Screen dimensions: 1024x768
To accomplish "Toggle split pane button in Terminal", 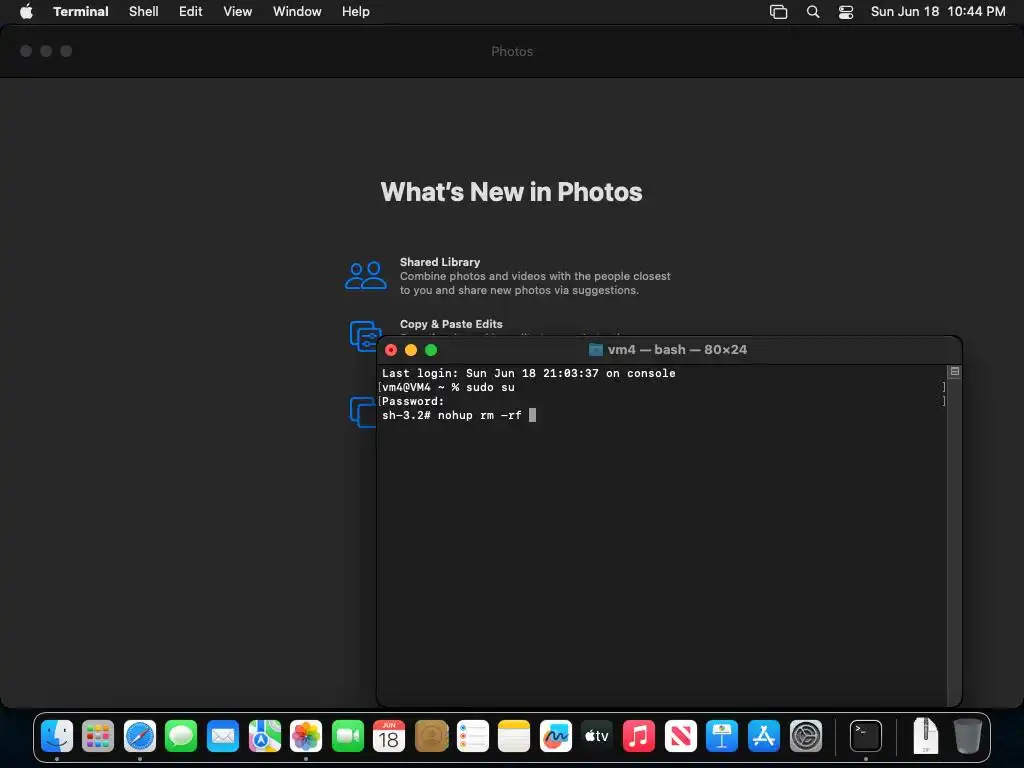I will 955,372.
